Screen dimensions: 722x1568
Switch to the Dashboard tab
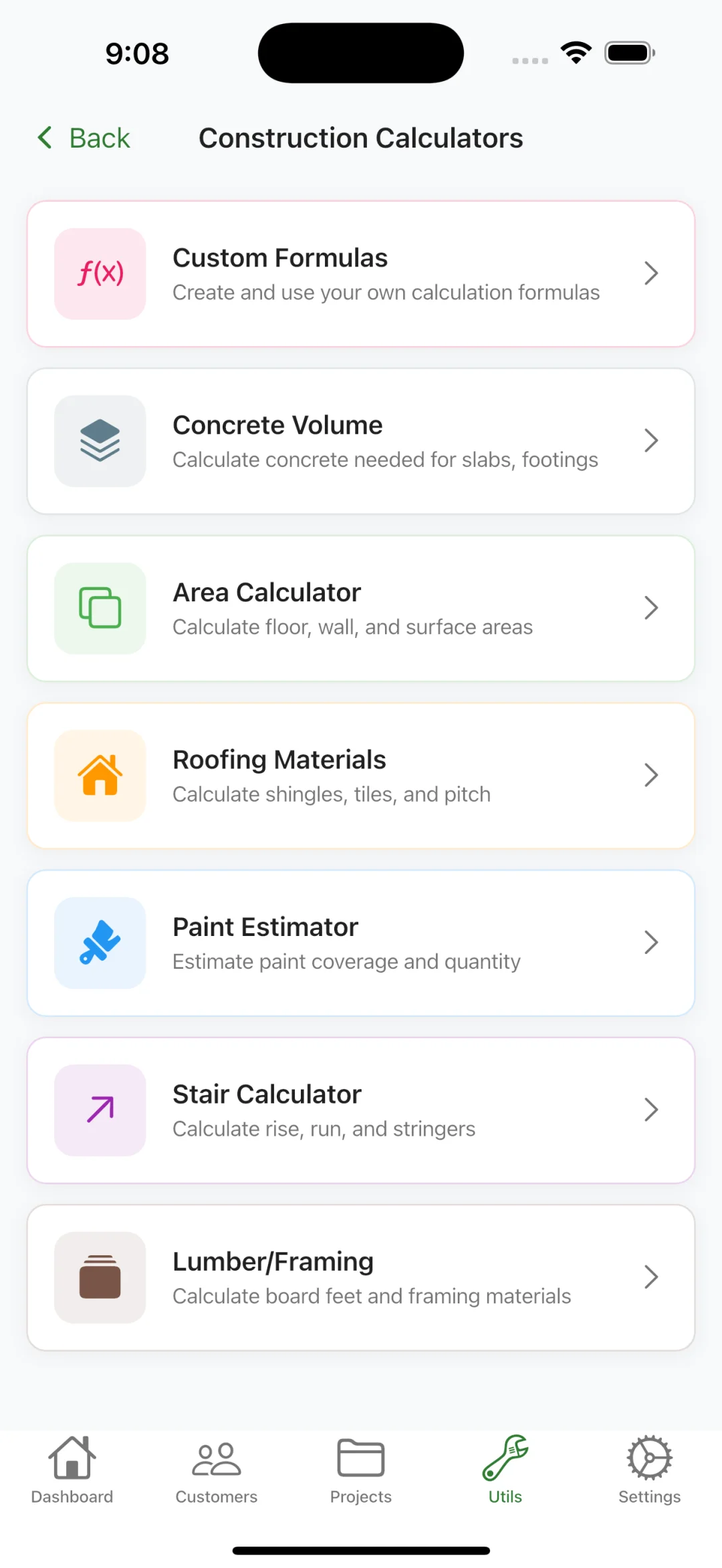pos(72,1470)
